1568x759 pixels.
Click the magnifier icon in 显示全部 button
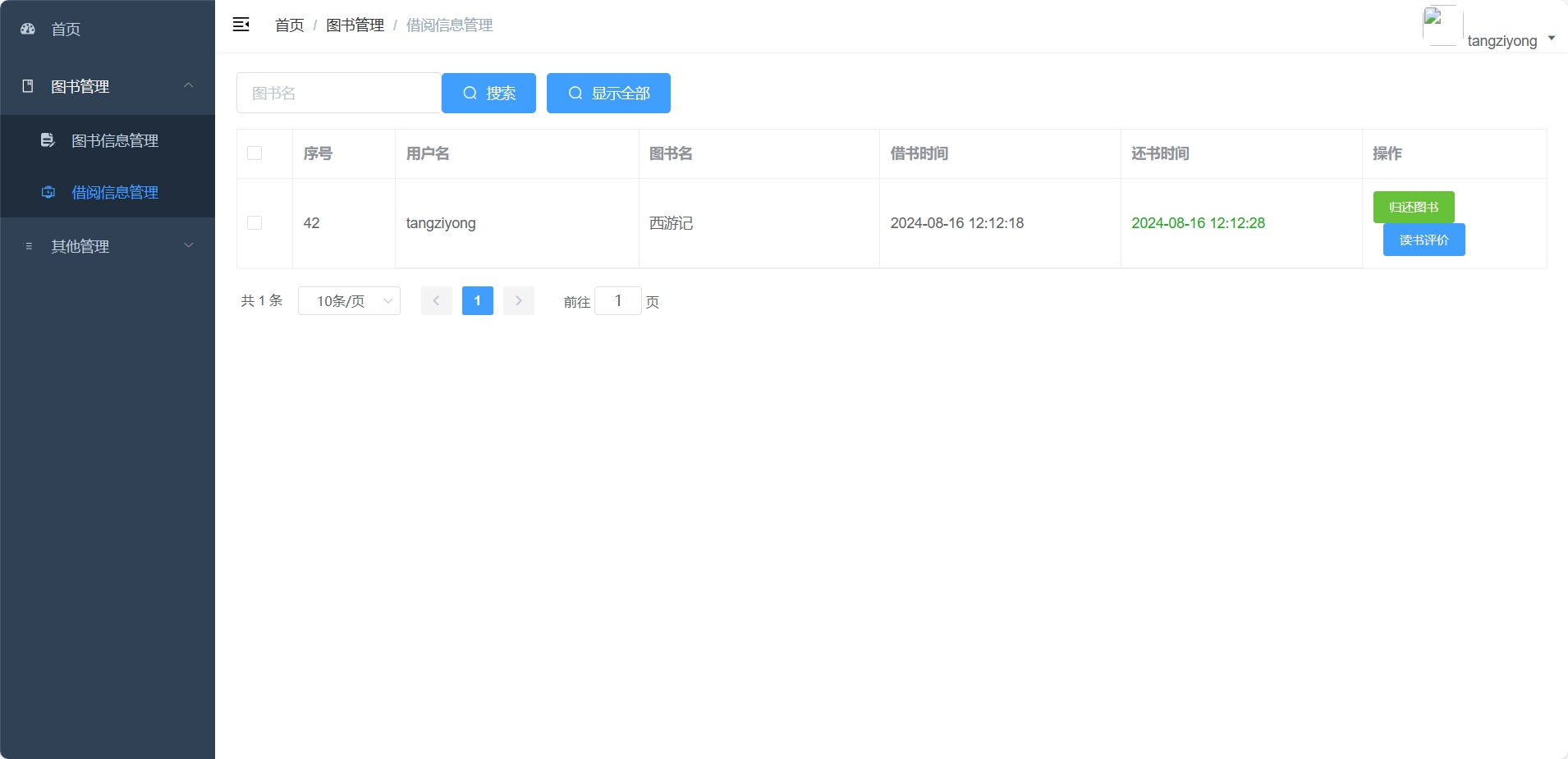tap(575, 93)
